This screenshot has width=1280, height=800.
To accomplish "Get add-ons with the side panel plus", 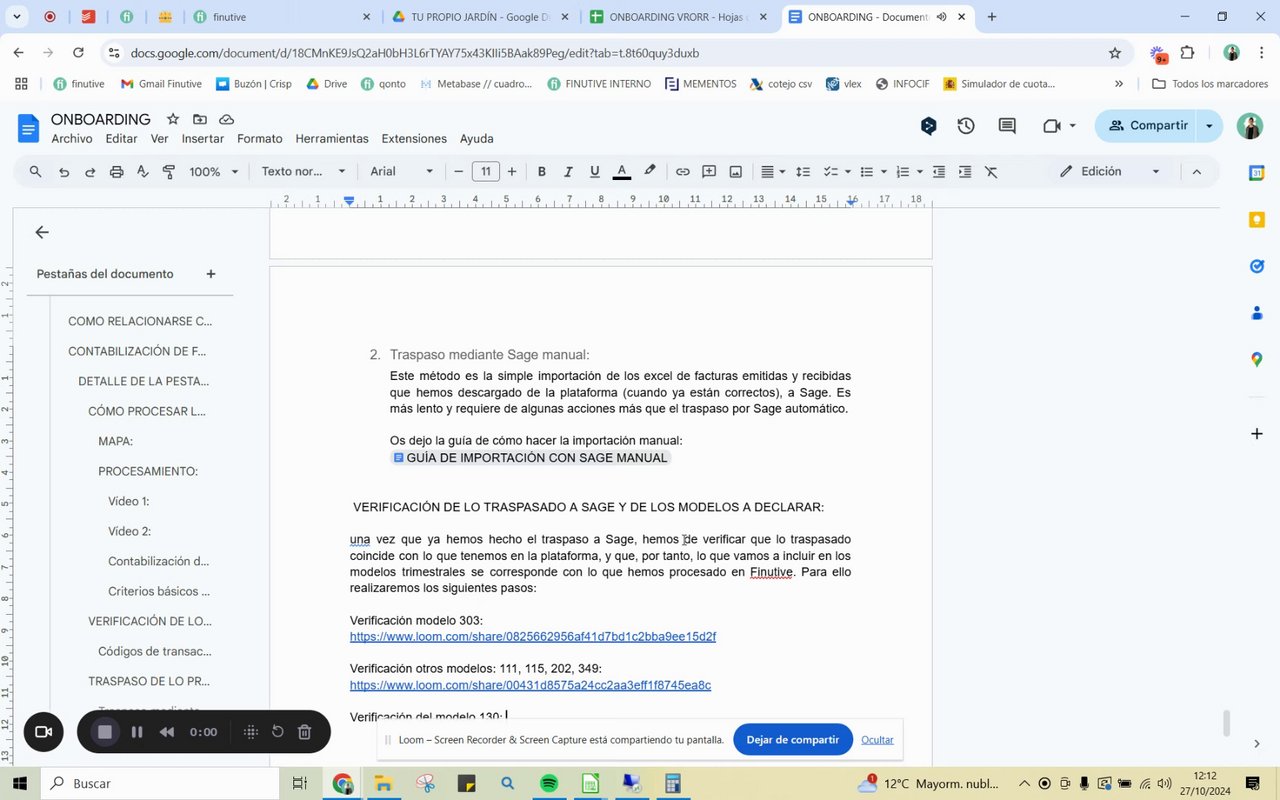I will click(x=1257, y=434).
